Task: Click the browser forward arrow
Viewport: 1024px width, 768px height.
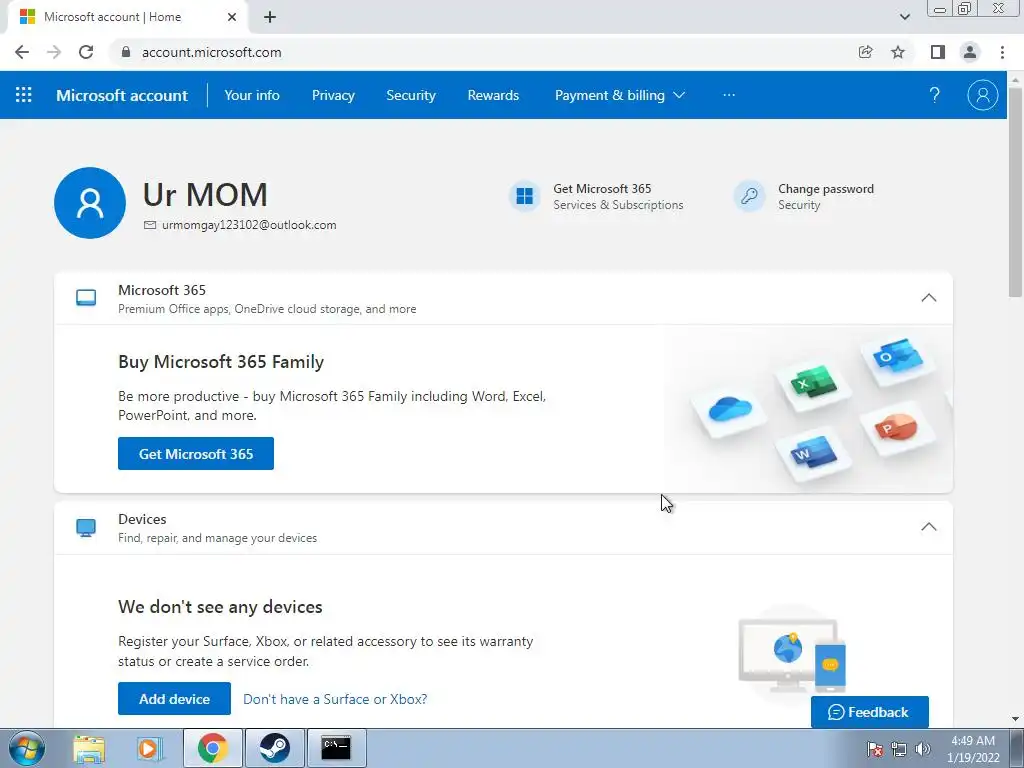Action: (54, 52)
